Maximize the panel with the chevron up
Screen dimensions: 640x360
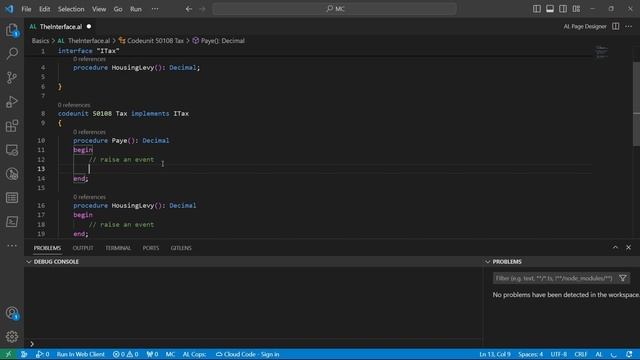click(615, 247)
